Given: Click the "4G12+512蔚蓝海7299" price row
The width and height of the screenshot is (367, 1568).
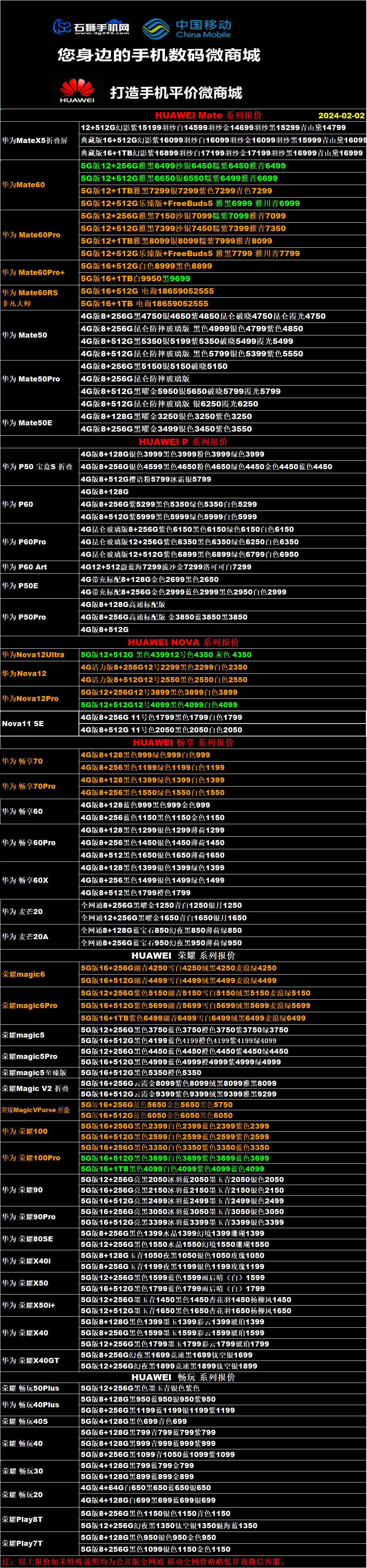Looking at the screenshot, I should 223,567.
